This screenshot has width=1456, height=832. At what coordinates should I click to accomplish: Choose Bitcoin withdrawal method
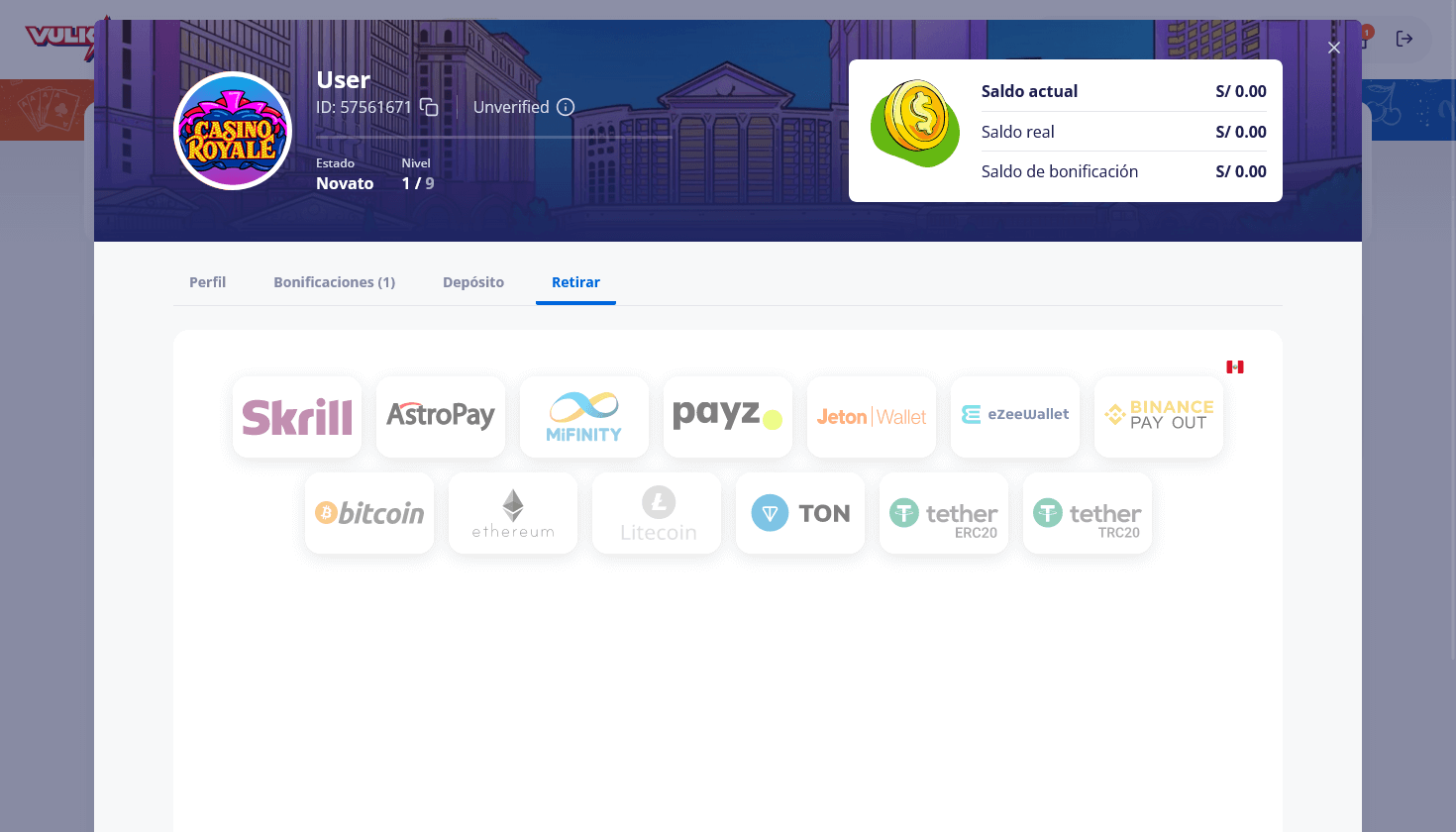coord(369,513)
